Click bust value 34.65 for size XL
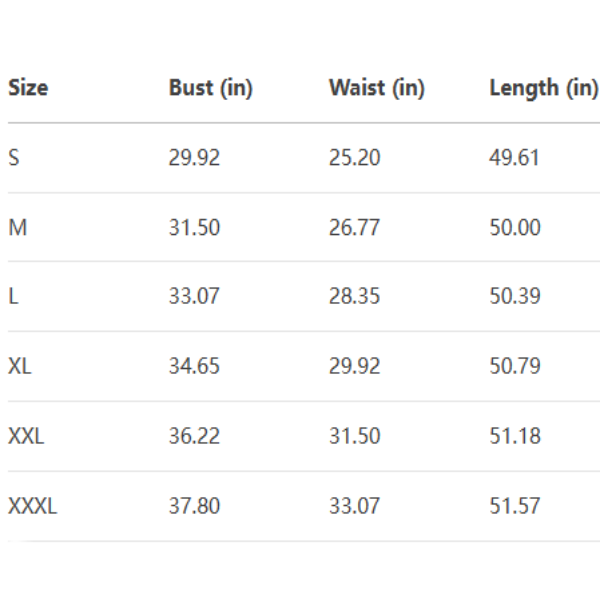The height and width of the screenshot is (600, 600). coord(194,366)
